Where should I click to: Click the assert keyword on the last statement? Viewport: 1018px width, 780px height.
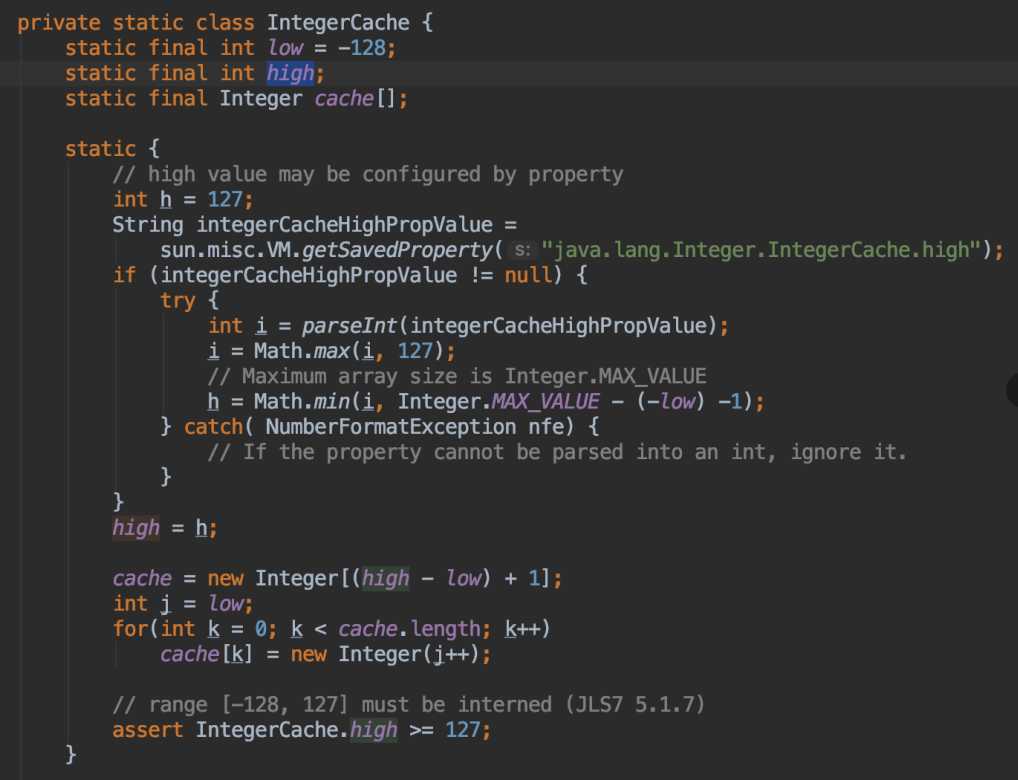pyautogui.click(x=148, y=730)
